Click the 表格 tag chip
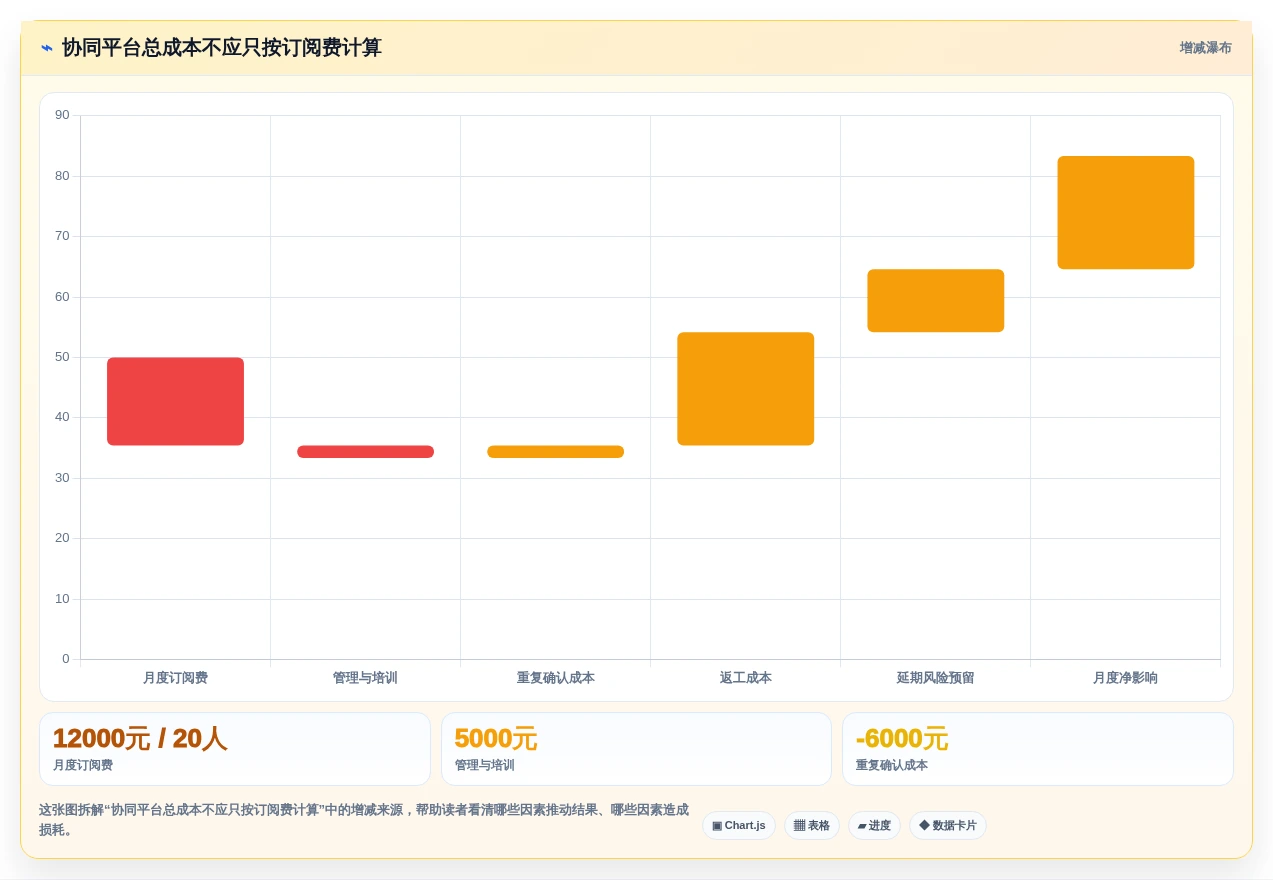The width and height of the screenshot is (1273, 880). tap(811, 825)
